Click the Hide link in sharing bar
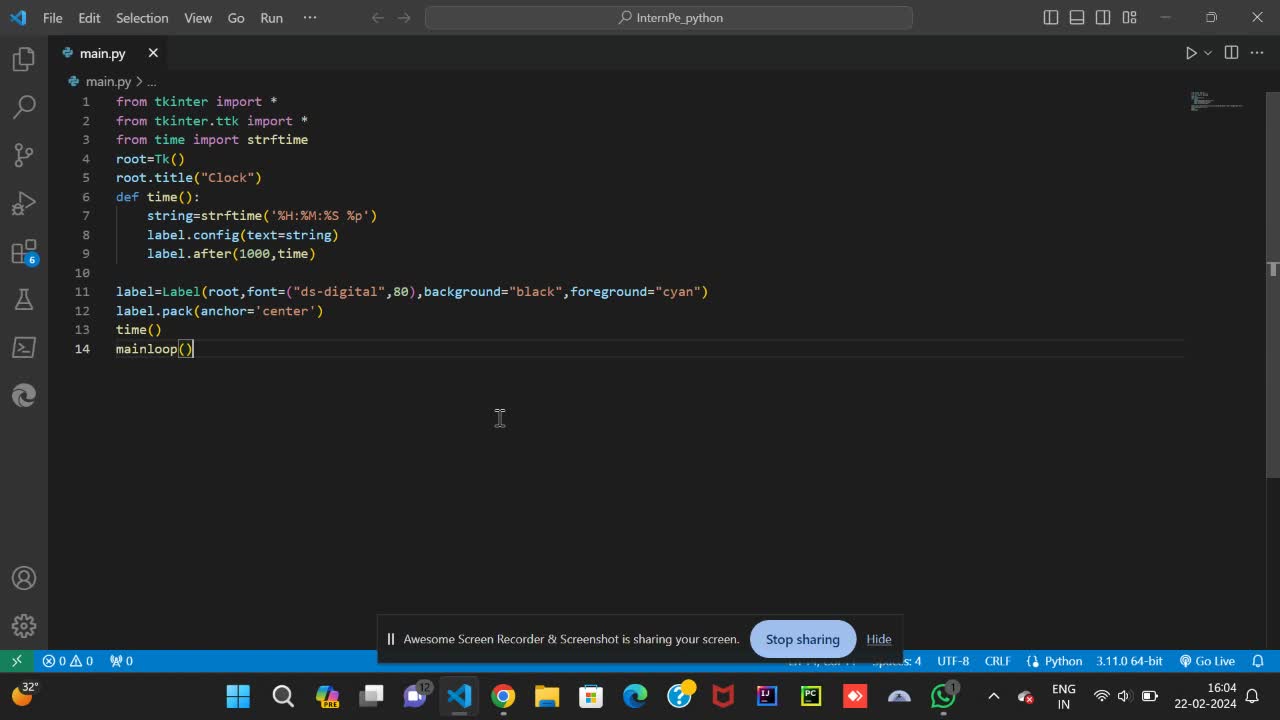 [x=879, y=639]
